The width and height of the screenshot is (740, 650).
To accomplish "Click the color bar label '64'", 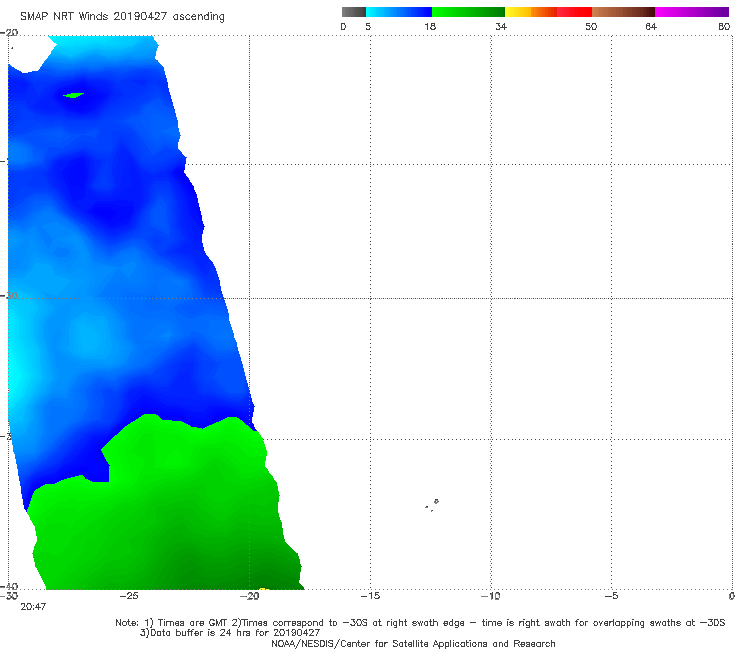I will point(651,26).
